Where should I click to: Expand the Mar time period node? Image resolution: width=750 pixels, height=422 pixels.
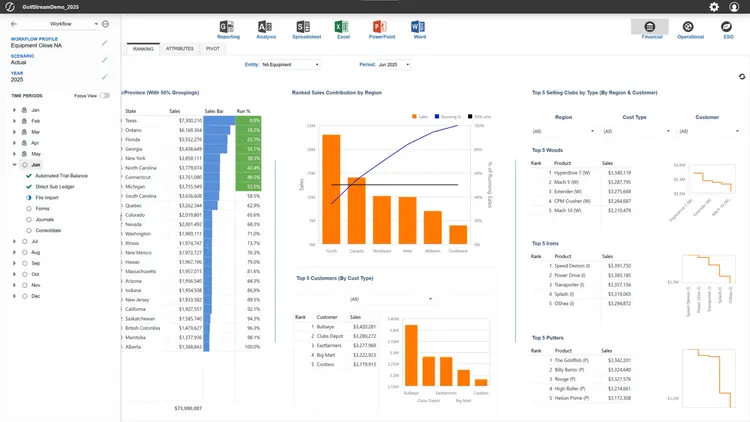click(14, 131)
